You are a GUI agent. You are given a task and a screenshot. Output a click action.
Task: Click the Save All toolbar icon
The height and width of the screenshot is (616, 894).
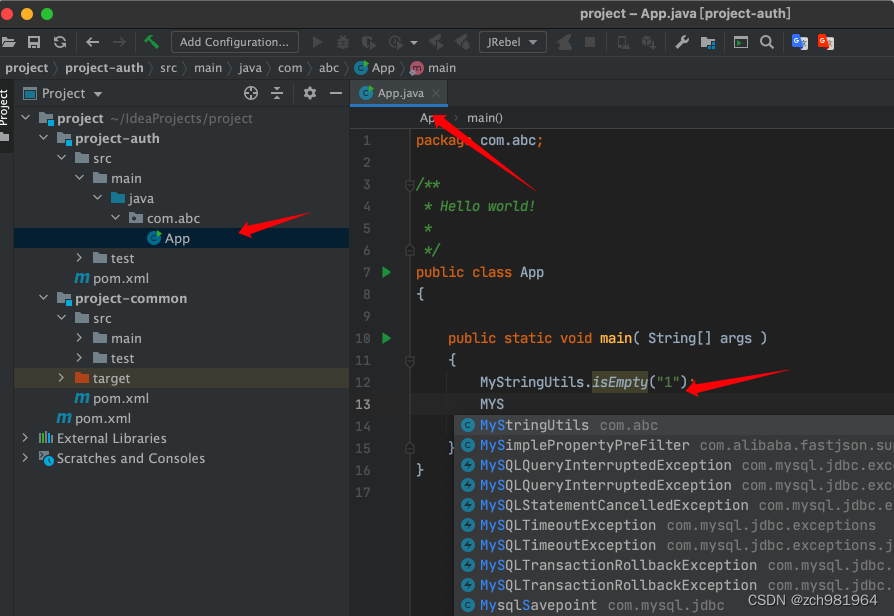[x=34, y=42]
